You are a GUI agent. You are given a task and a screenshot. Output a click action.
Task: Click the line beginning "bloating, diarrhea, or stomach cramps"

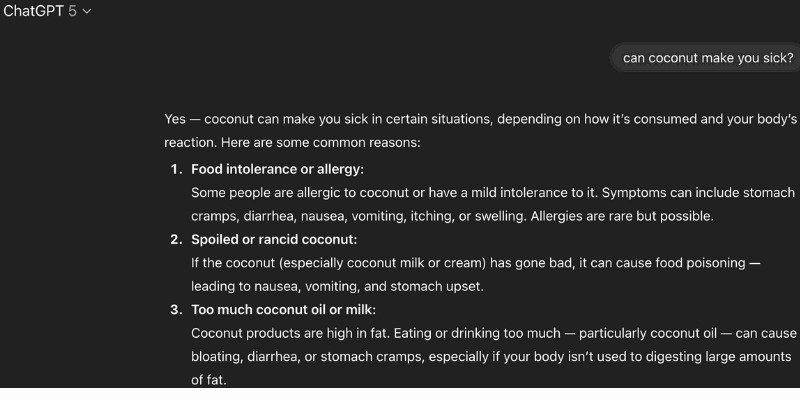point(491,356)
